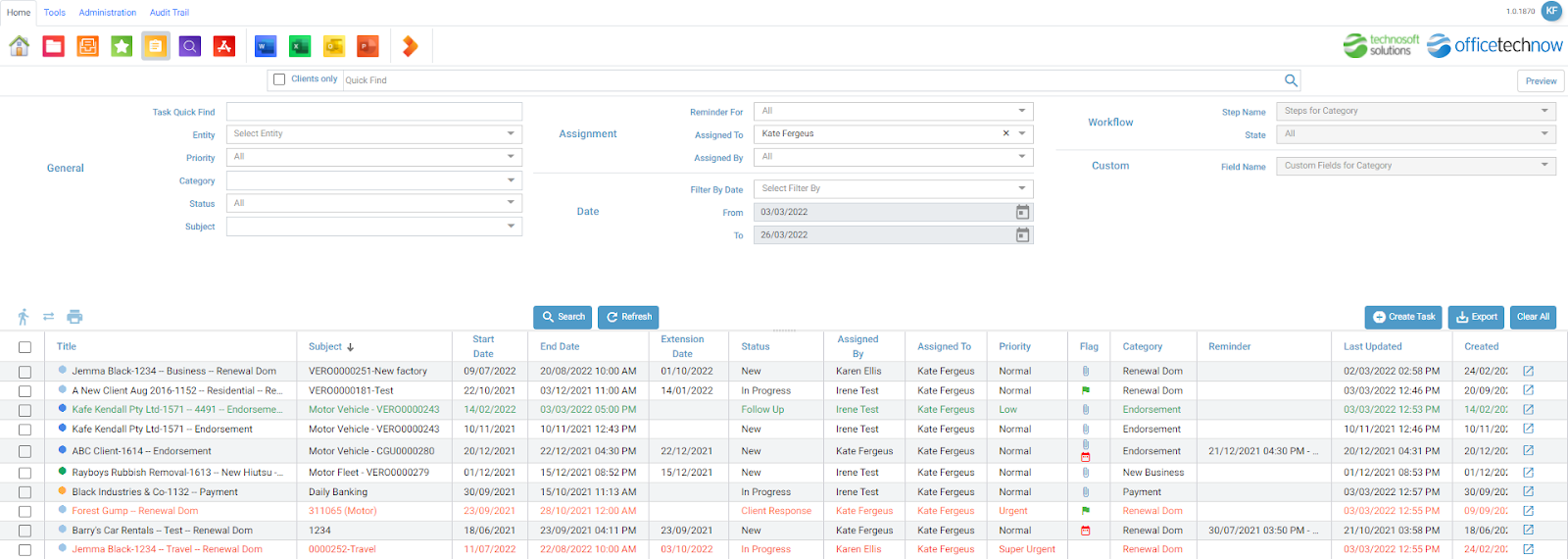Screen dimensions: 1568x559
Task: Expand the Assigned By dropdown
Action: click(1022, 157)
